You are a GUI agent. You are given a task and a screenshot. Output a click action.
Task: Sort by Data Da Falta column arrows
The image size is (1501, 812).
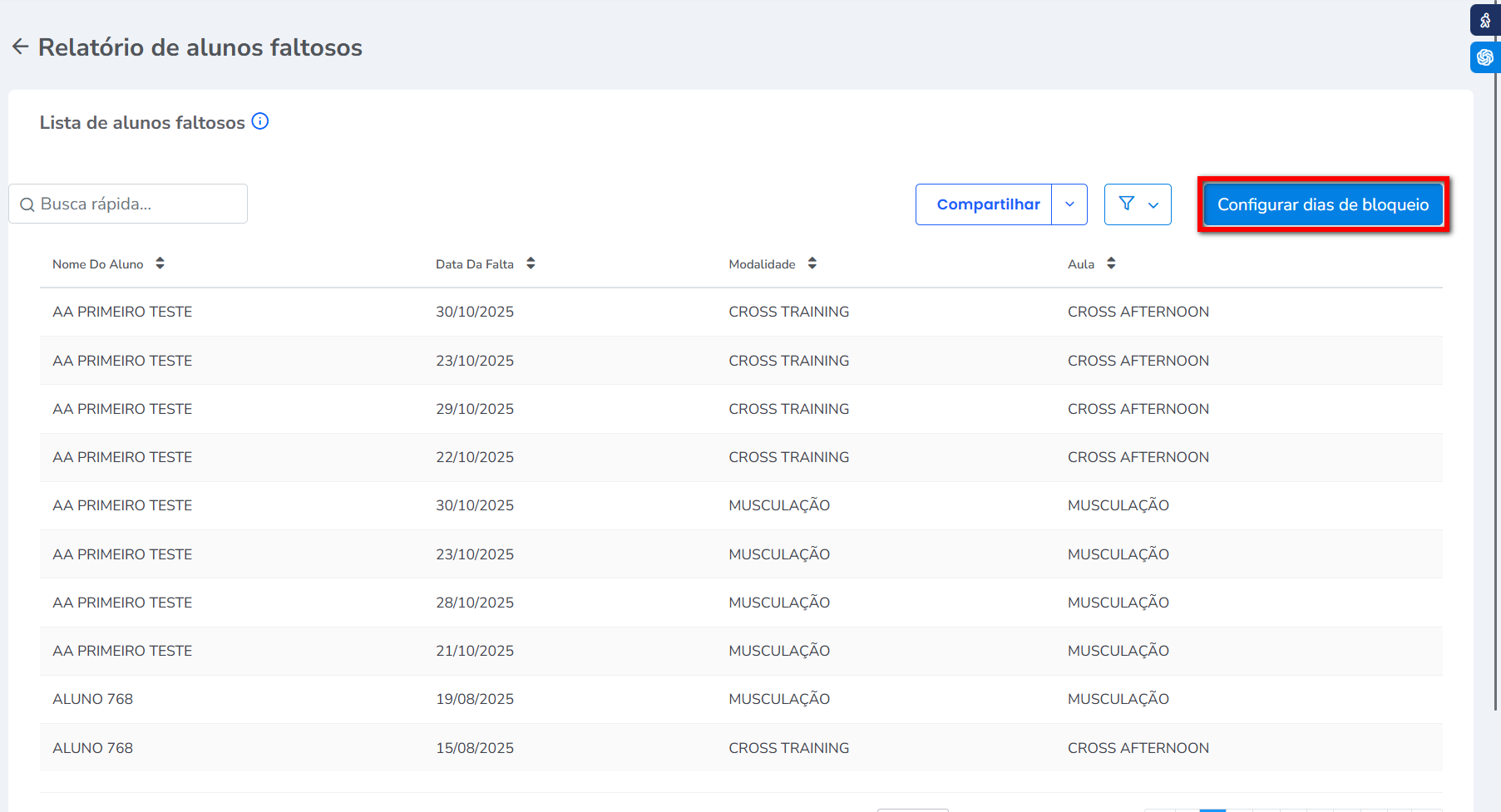(531, 263)
